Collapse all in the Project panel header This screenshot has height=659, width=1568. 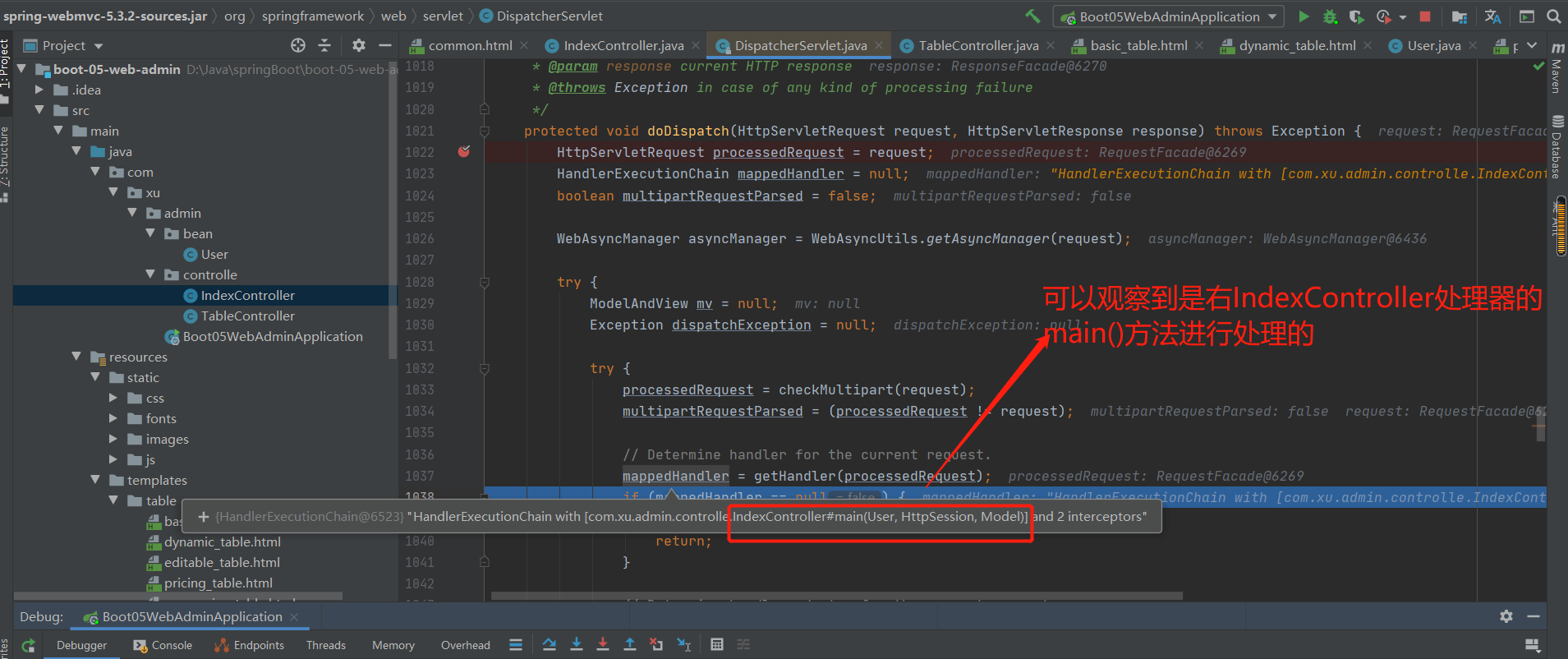point(324,45)
